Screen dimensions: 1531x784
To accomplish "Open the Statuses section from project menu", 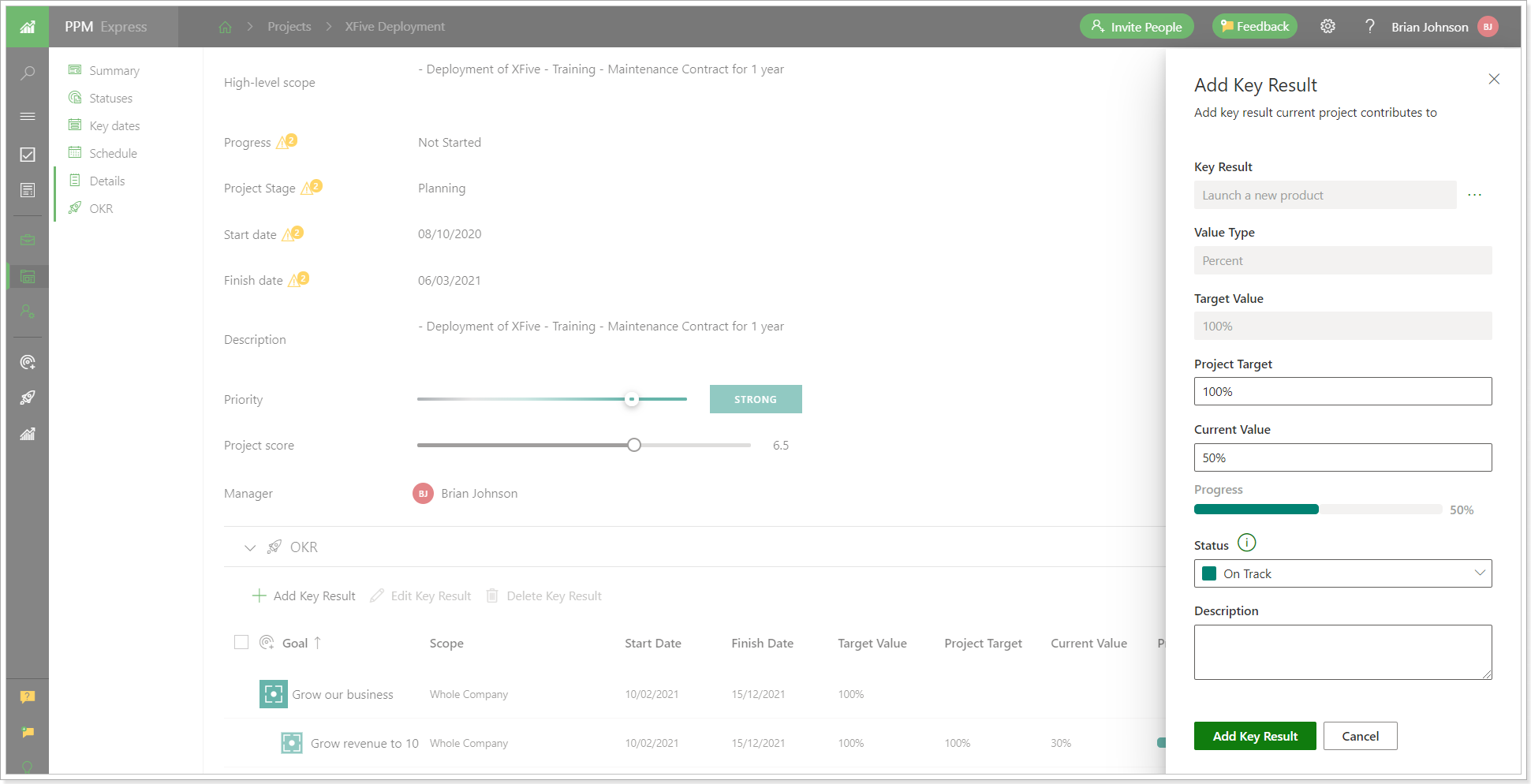I will point(110,97).
